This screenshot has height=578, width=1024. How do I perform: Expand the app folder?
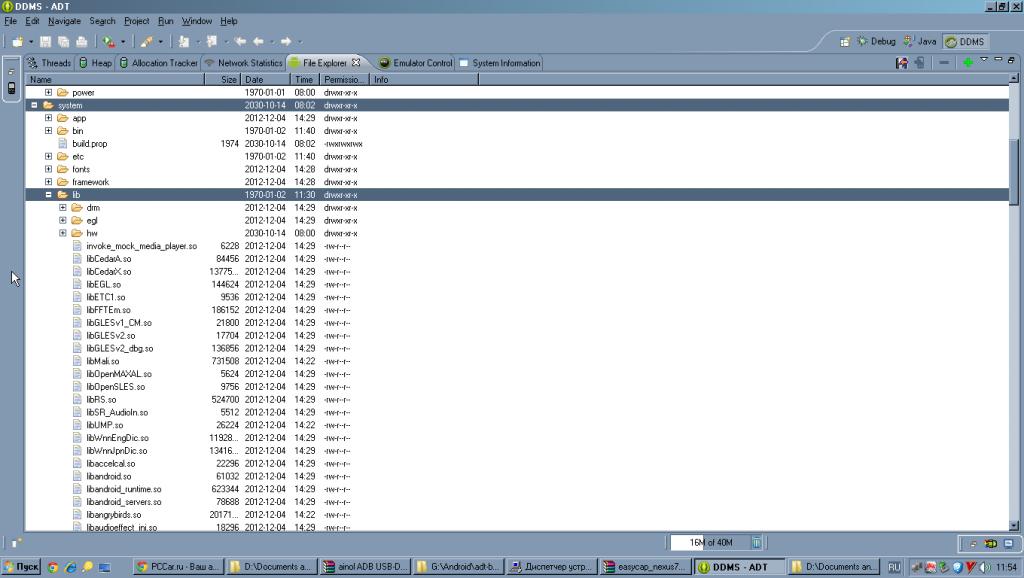pyautogui.click(x=48, y=118)
